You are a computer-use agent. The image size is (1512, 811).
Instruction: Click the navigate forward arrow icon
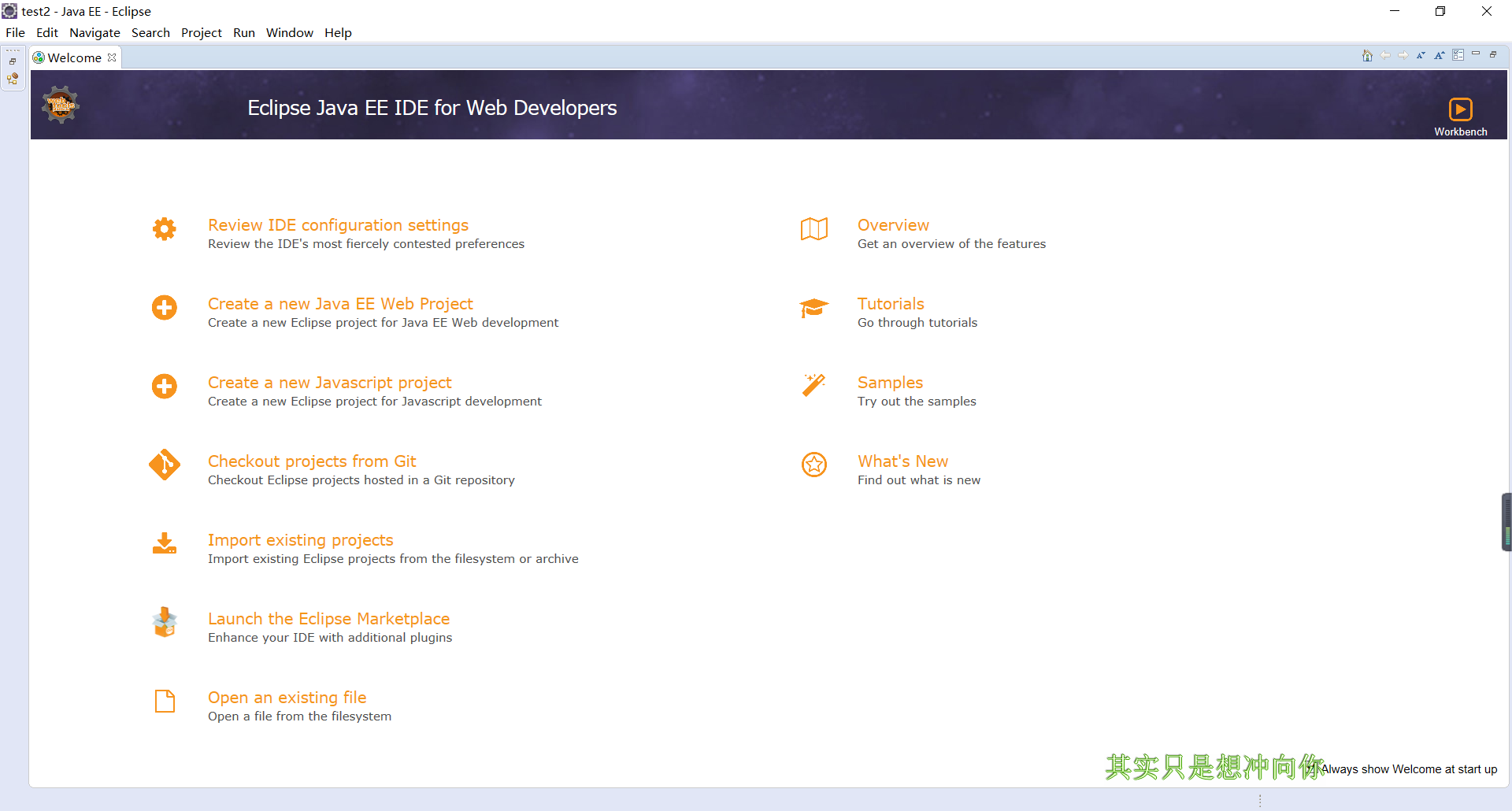click(1403, 55)
